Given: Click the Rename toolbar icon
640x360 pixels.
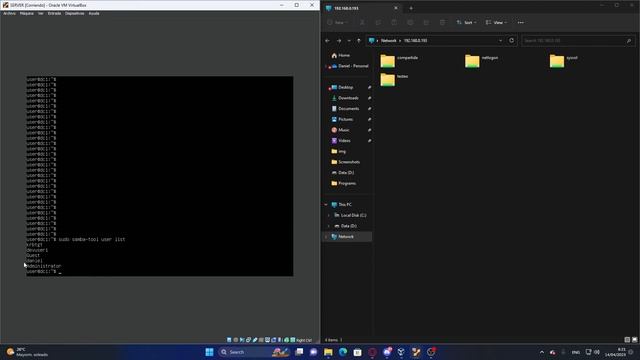Looking at the screenshot, I should point(410,22).
